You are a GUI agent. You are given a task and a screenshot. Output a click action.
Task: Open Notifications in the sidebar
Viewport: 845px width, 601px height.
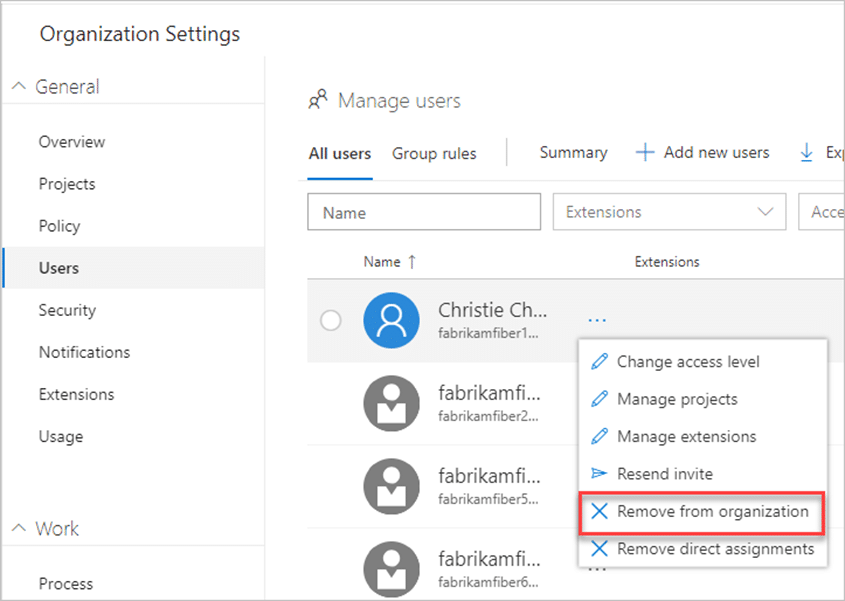pos(84,352)
